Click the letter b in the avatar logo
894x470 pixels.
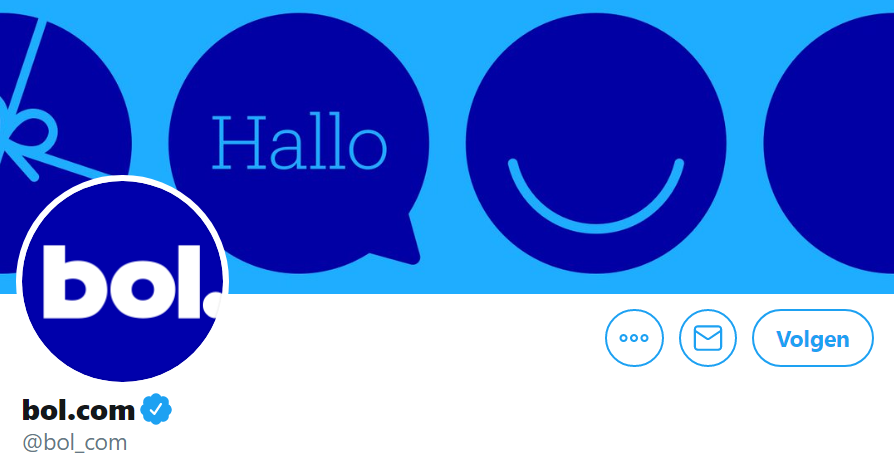click(66, 282)
